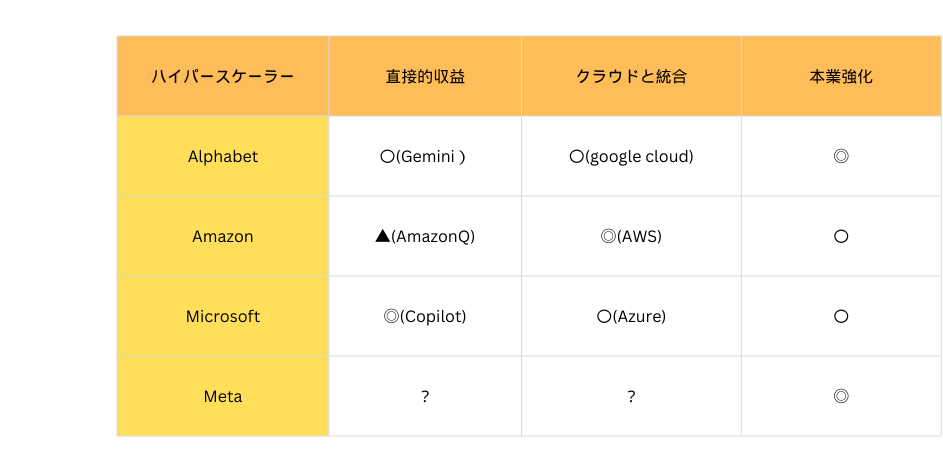Click Meta's question mark under 直接的収益
This screenshot has width=943, height=472.
[x=425, y=396]
